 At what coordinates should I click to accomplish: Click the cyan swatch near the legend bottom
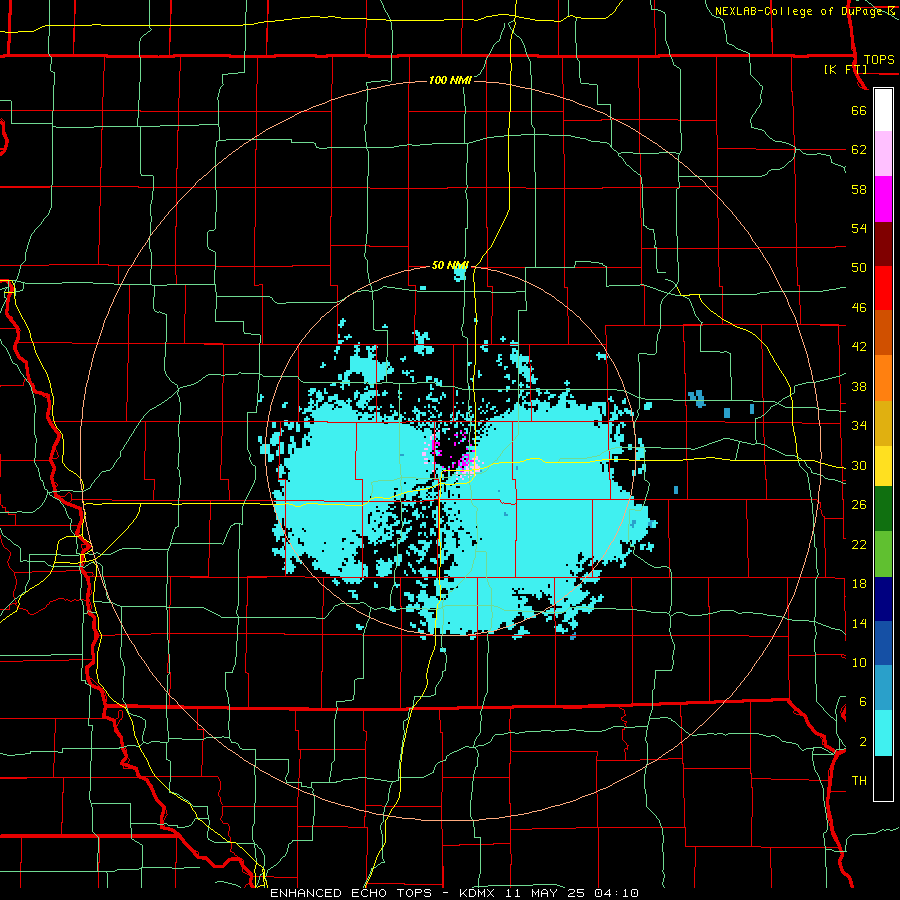(883, 733)
